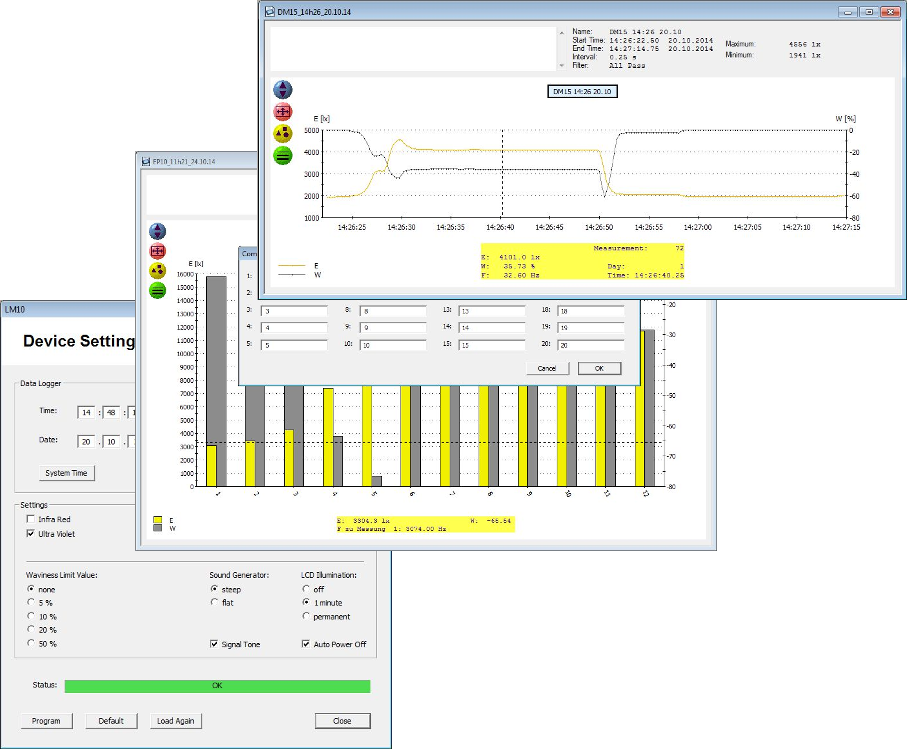The width and height of the screenshot is (908, 749).
Task: Click the System Time button
Action: pos(67,473)
